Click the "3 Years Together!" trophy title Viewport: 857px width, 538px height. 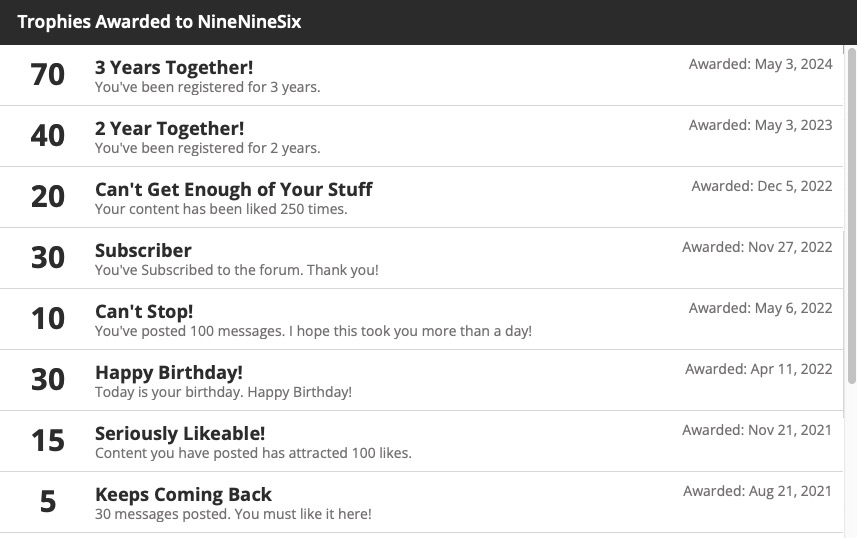[174, 68]
